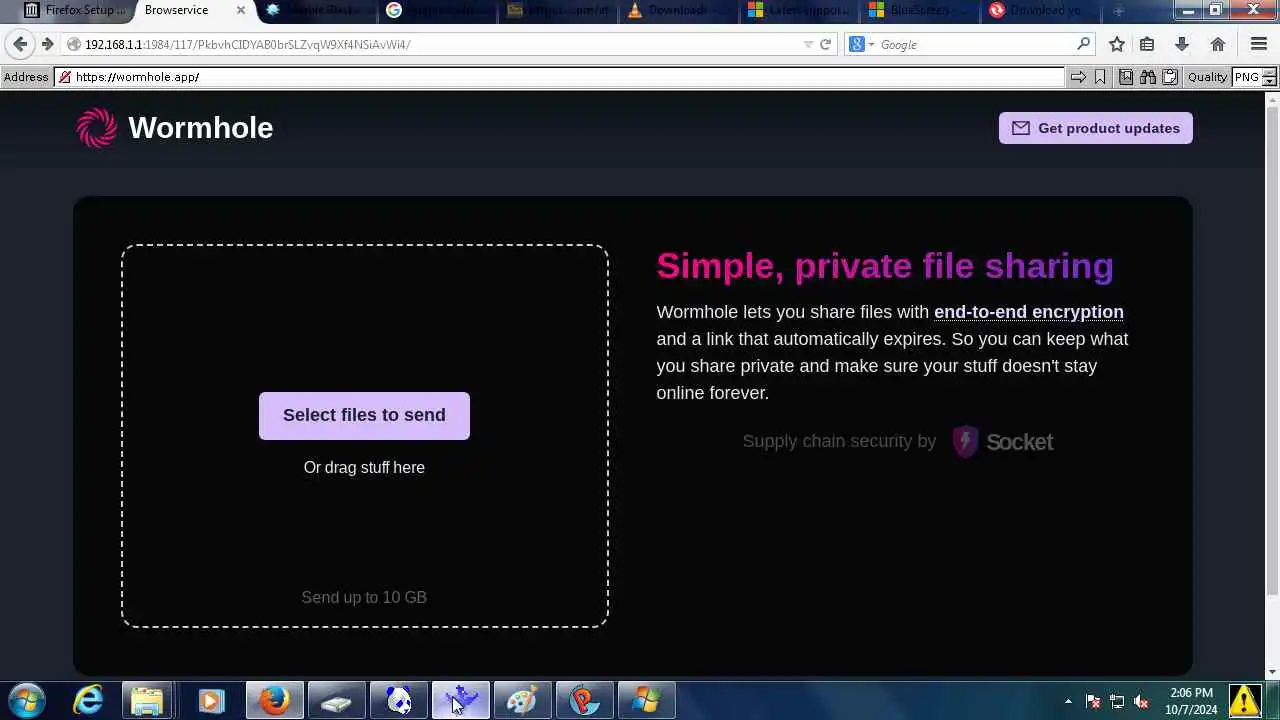Open the panda application in taskbar

pos(399,700)
